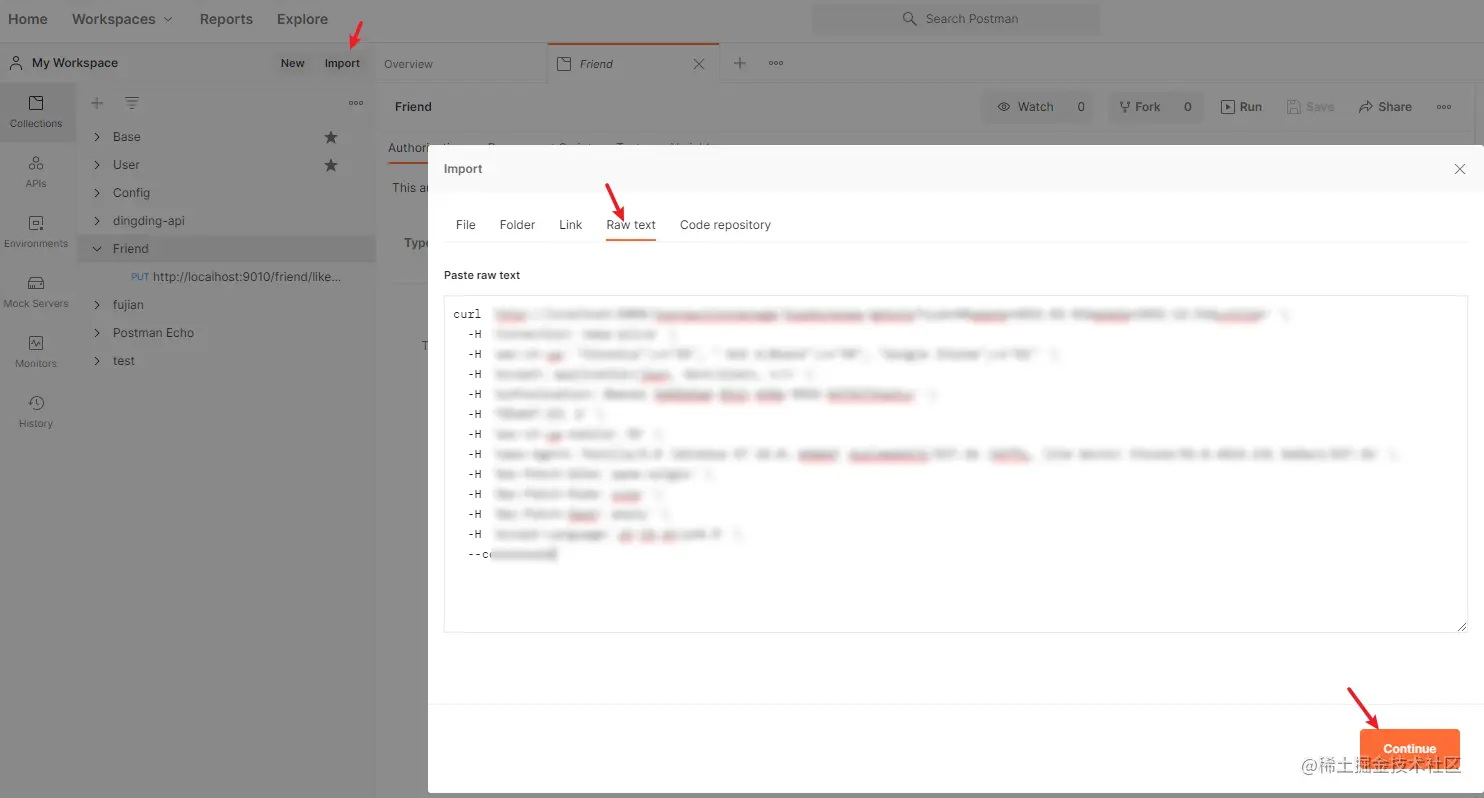Switch to the Folder import tab

[517, 225]
